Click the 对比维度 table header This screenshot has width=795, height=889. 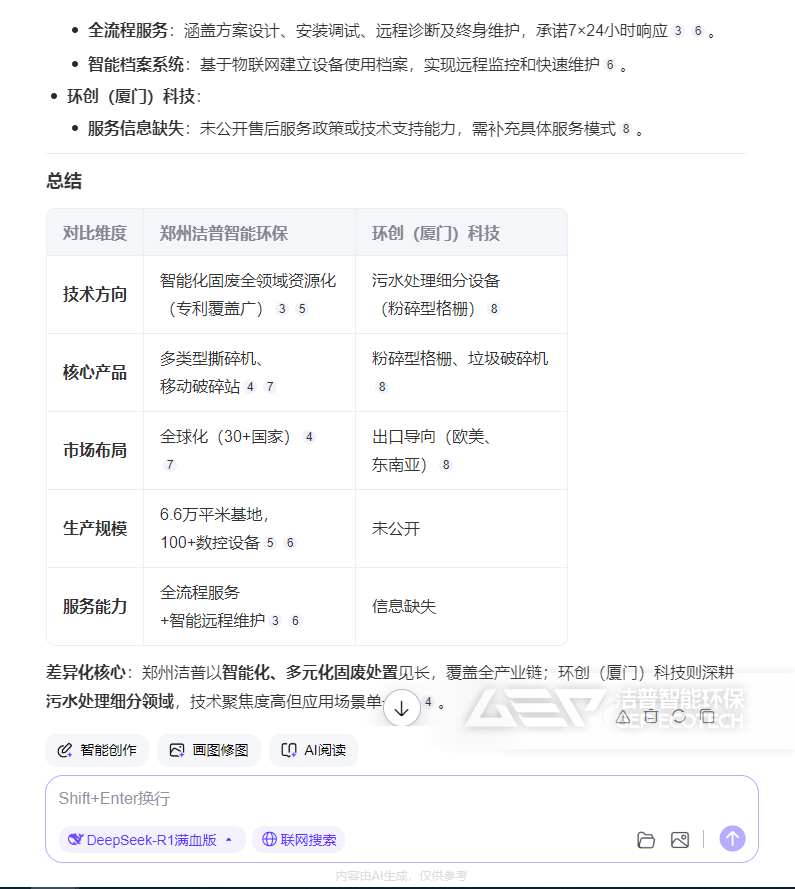coord(95,233)
